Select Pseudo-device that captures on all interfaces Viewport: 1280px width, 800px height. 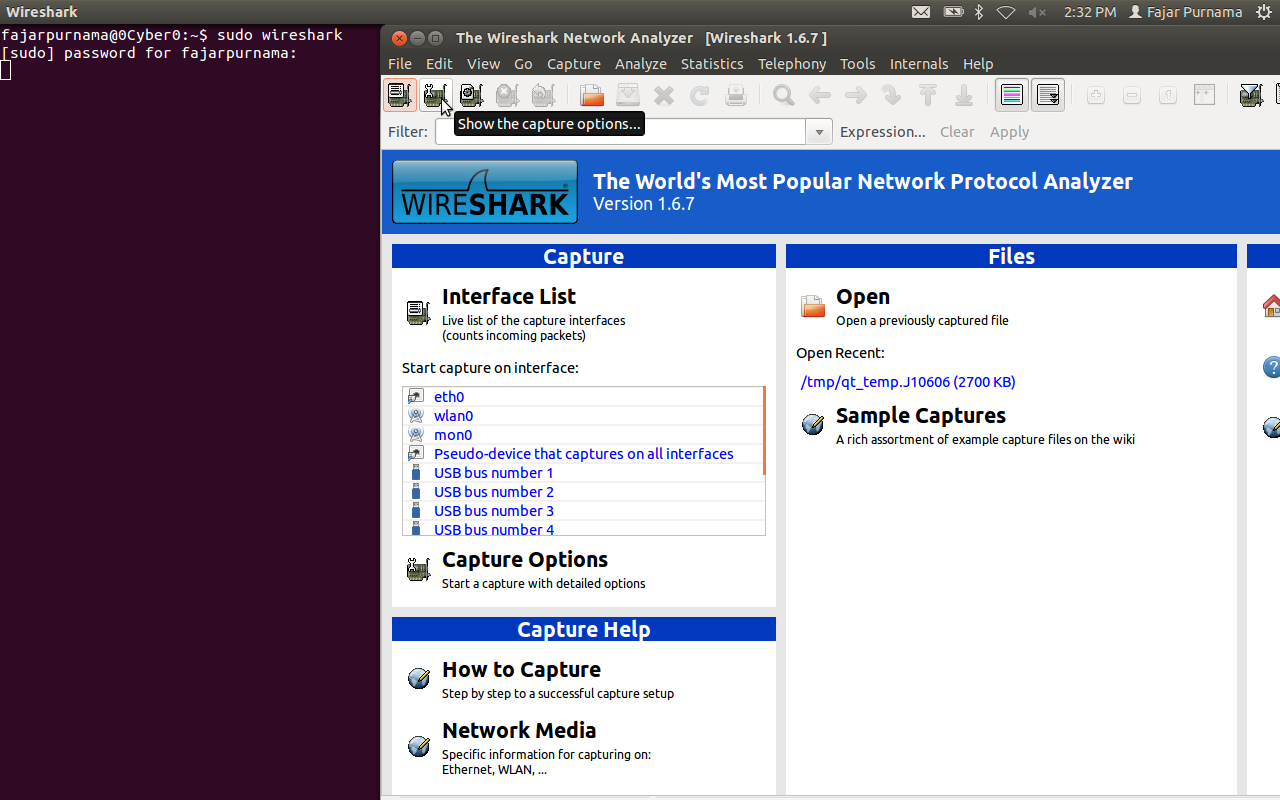pos(584,454)
